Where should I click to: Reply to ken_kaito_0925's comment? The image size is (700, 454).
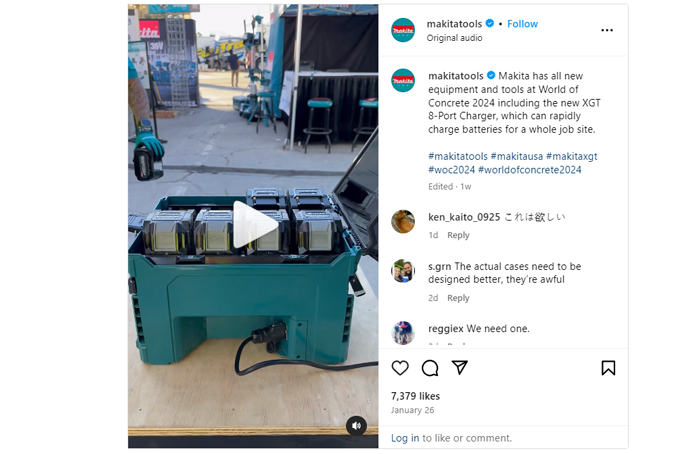point(458,235)
